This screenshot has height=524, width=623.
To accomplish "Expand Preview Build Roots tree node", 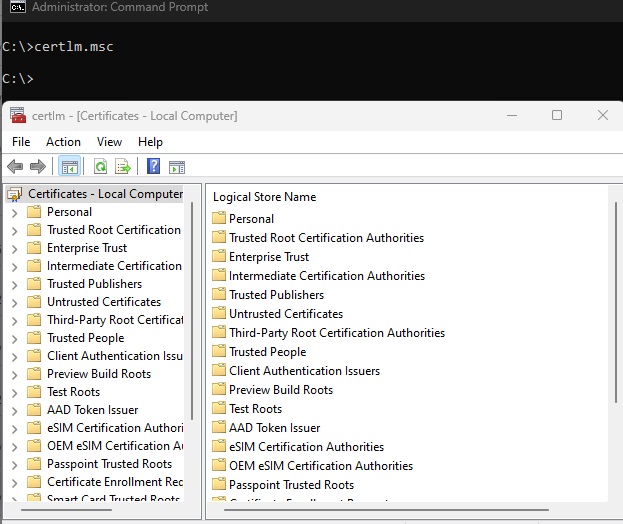I will point(15,375).
